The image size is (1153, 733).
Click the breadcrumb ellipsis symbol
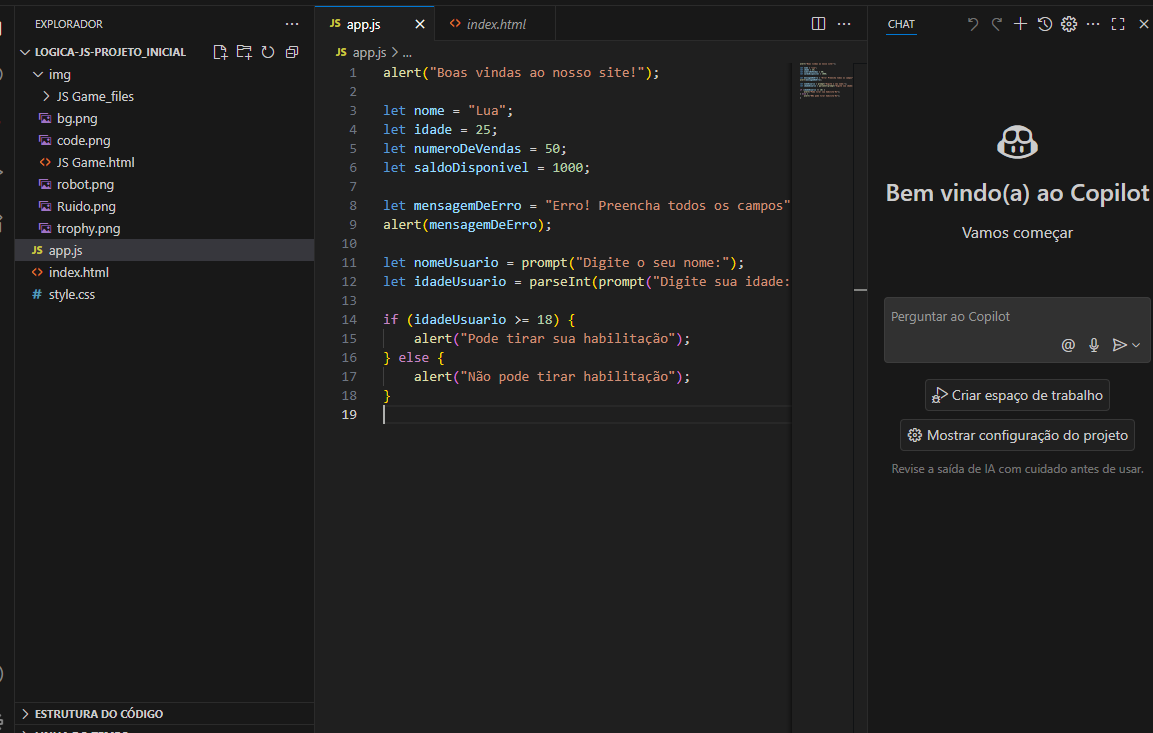click(407, 53)
